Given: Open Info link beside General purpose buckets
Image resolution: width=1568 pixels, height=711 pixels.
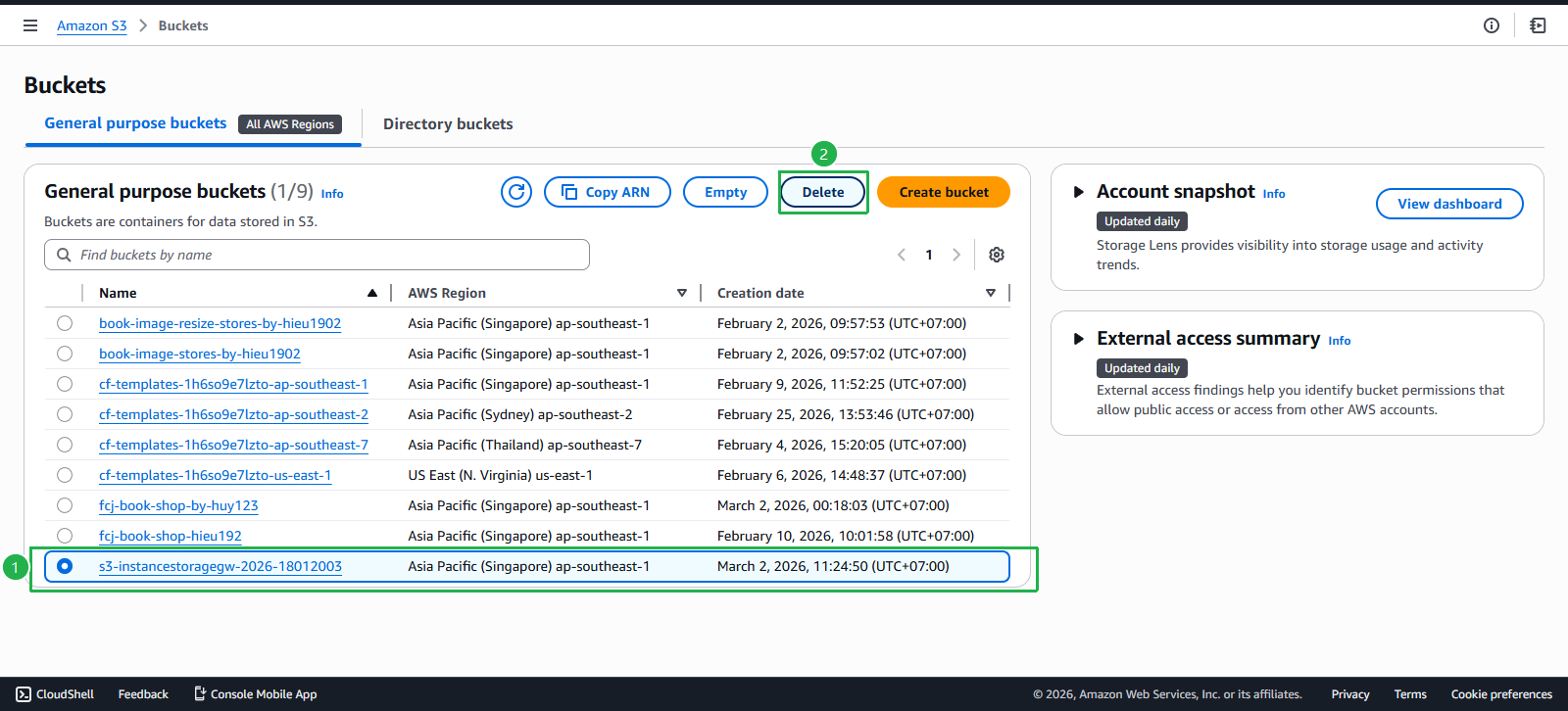Looking at the screenshot, I should pyautogui.click(x=332, y=194).
